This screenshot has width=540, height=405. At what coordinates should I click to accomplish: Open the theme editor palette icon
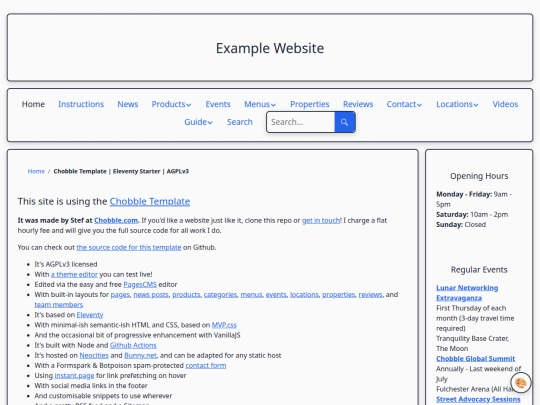pyautogui.click(x=520, y=383)
